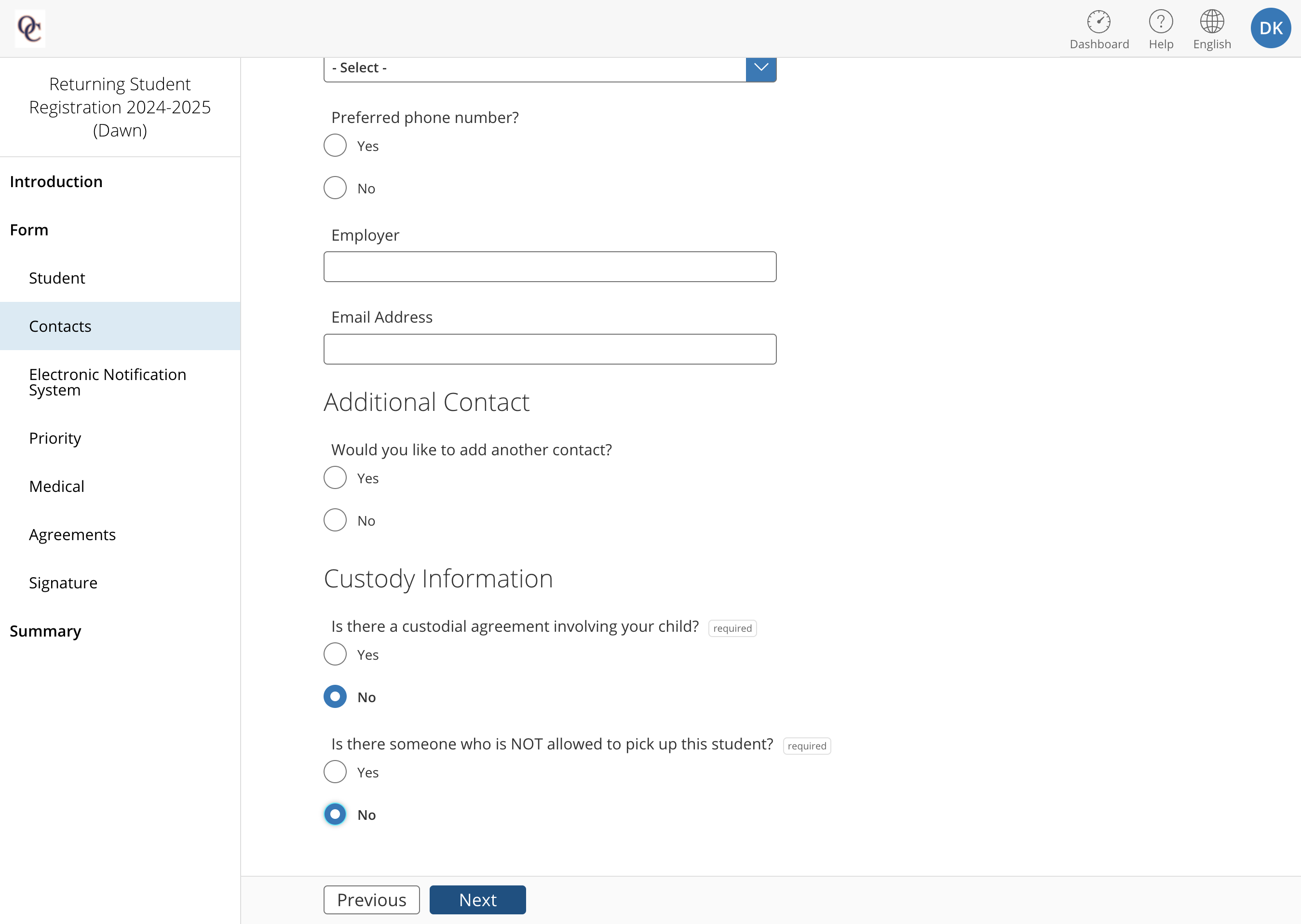Select Yes for custodial agreement question
This screenshot has height=924, width=1301.
(335, 654)
